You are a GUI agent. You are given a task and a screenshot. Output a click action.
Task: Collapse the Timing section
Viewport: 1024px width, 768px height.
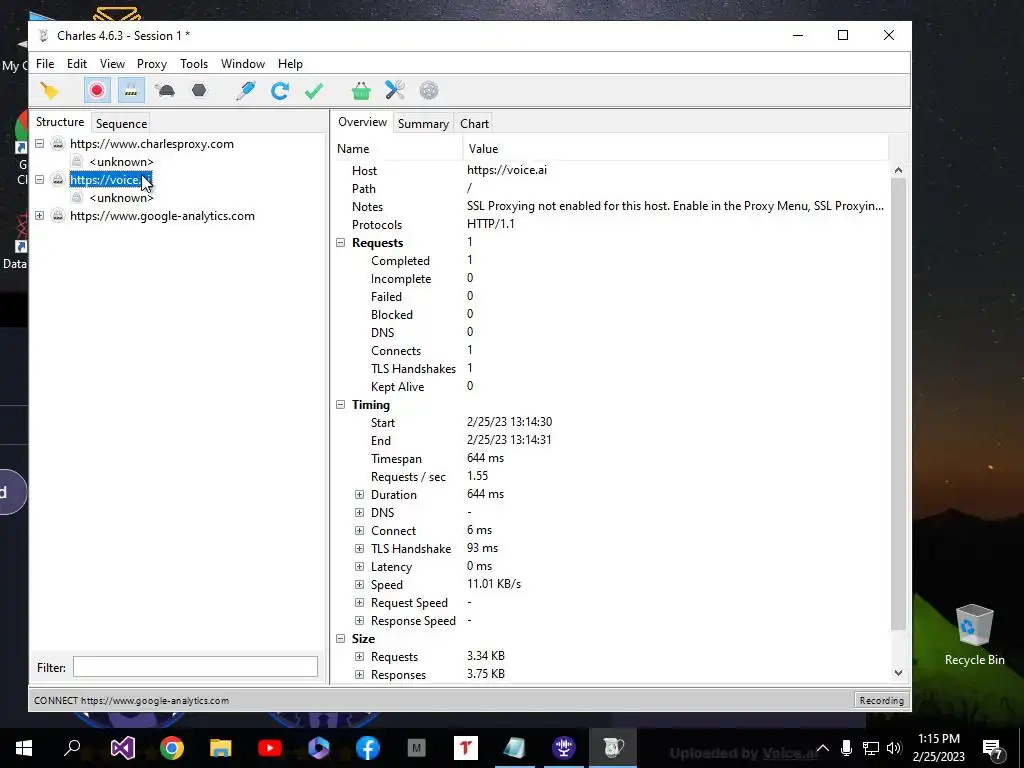[340, 404]
